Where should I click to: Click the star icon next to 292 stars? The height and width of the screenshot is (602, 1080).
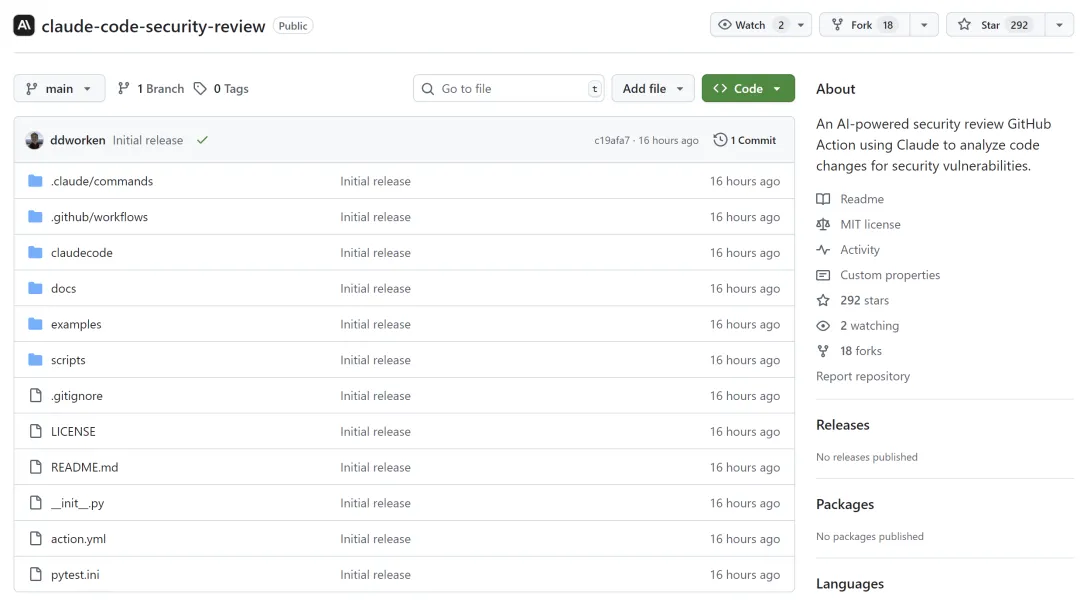point(823,300)
